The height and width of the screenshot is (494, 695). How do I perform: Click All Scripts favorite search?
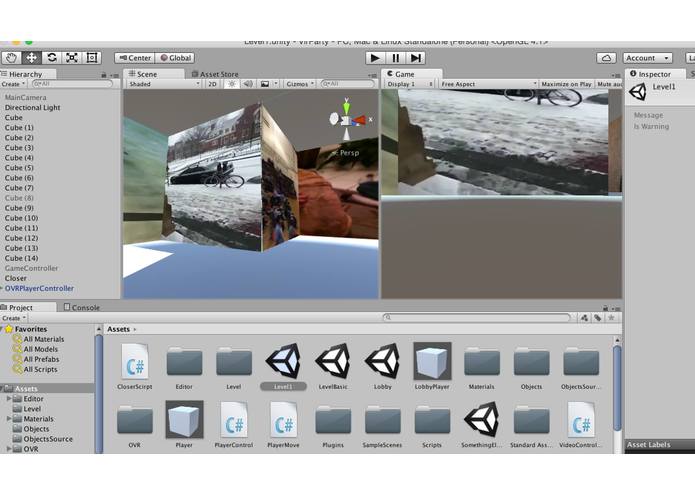tap(35, 370)
